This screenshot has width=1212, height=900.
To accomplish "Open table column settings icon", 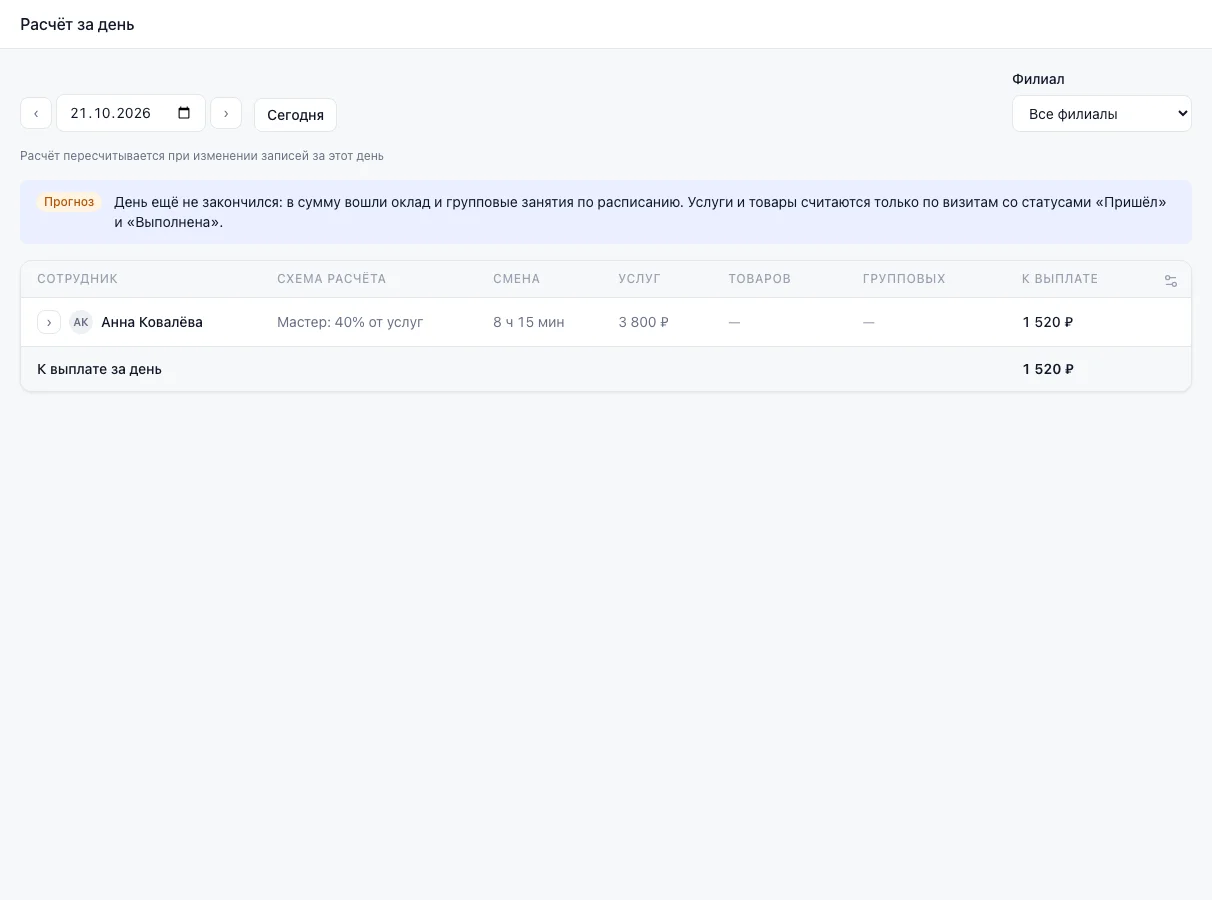I will pos(1171,281).
